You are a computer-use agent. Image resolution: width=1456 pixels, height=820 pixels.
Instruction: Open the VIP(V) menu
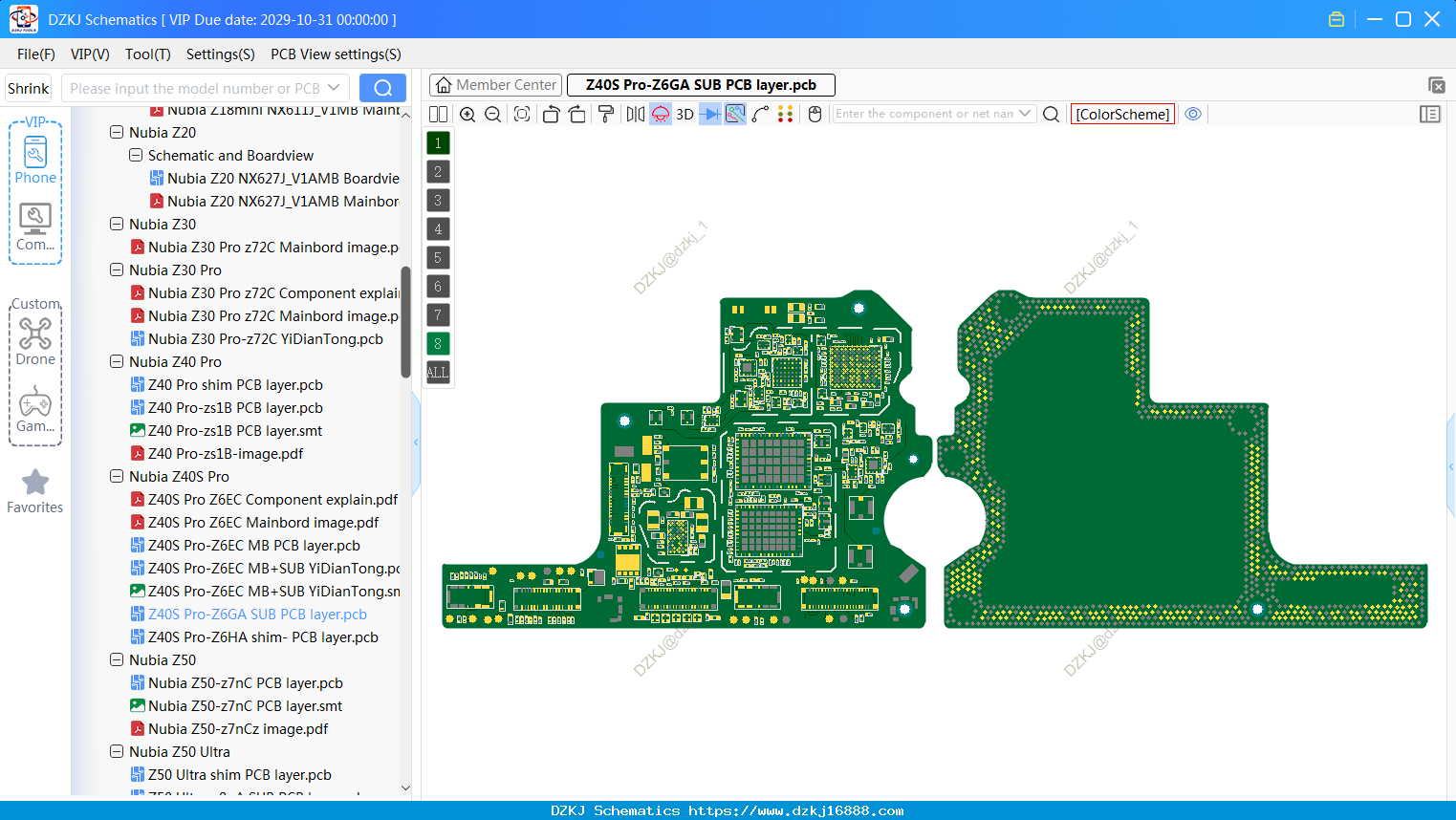pos(90,54)
